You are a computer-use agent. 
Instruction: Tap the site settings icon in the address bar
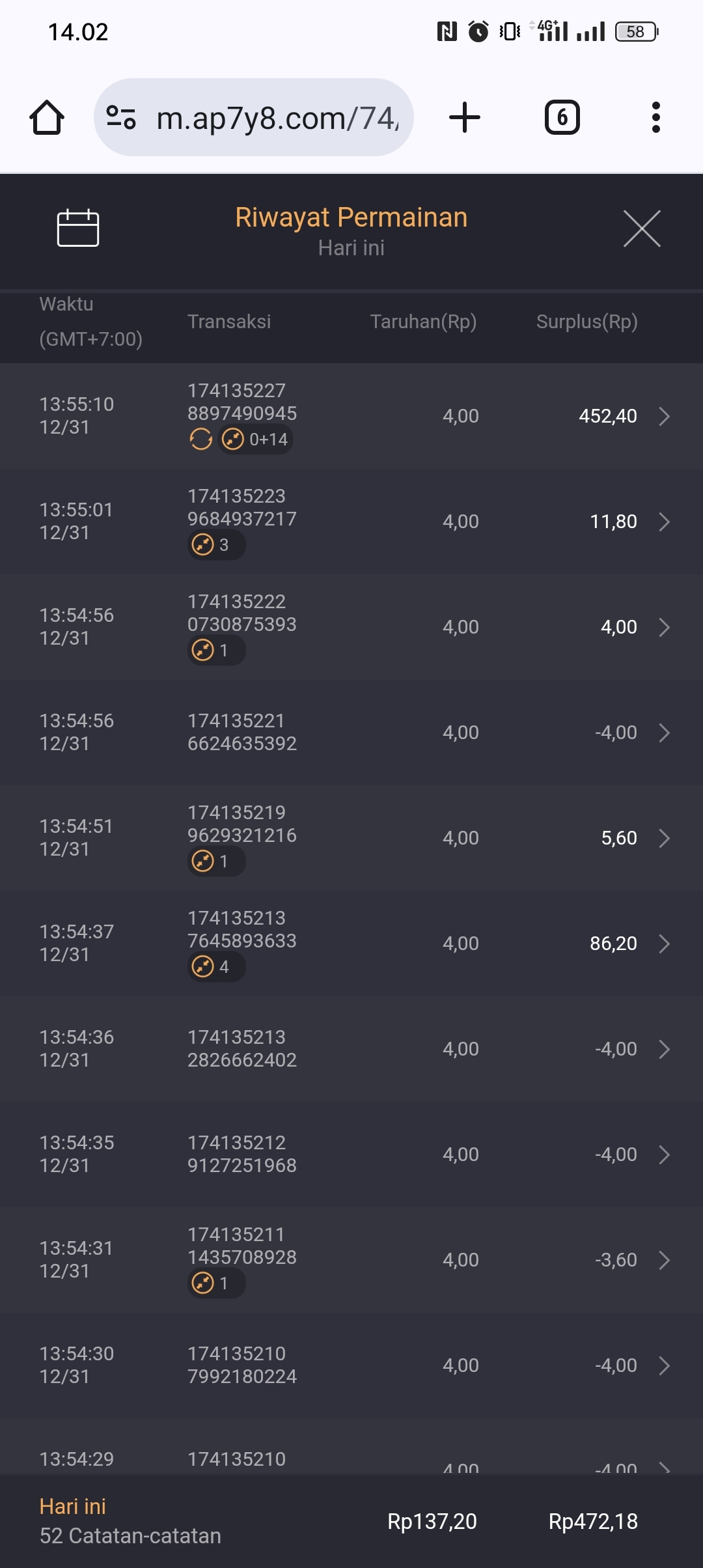121,118
